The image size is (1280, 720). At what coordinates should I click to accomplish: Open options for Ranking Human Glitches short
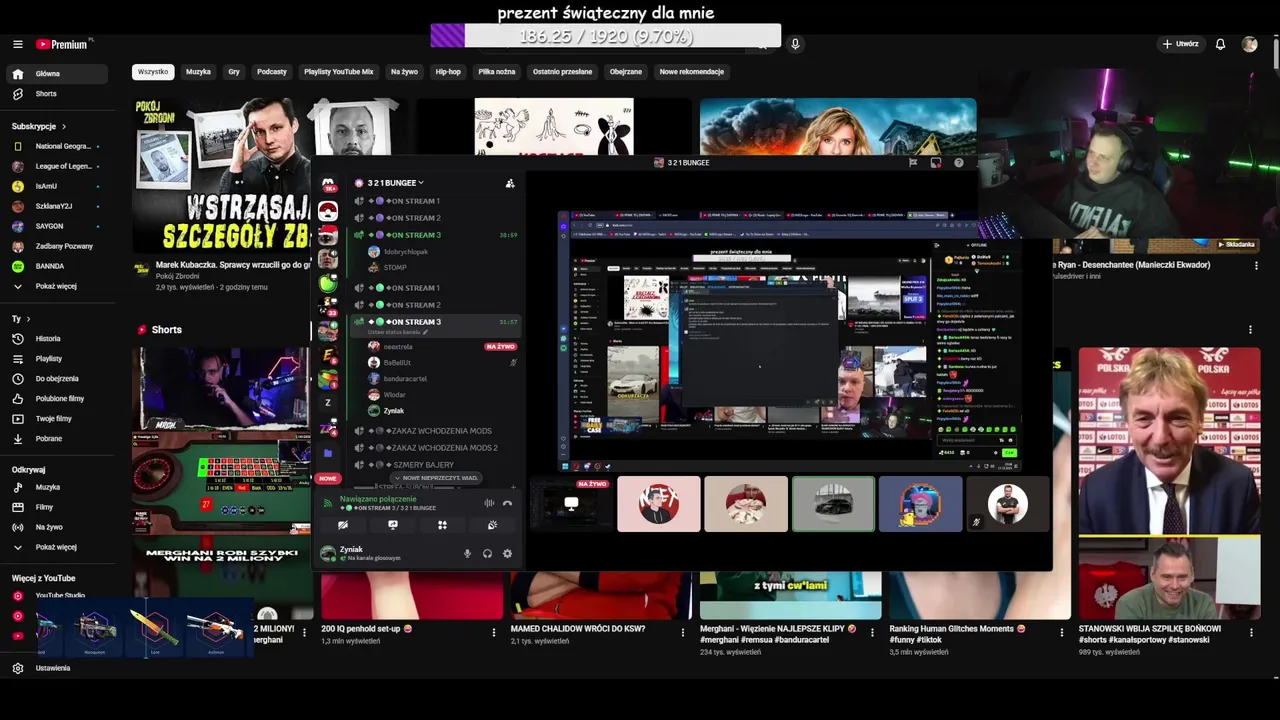point(1061,632)
